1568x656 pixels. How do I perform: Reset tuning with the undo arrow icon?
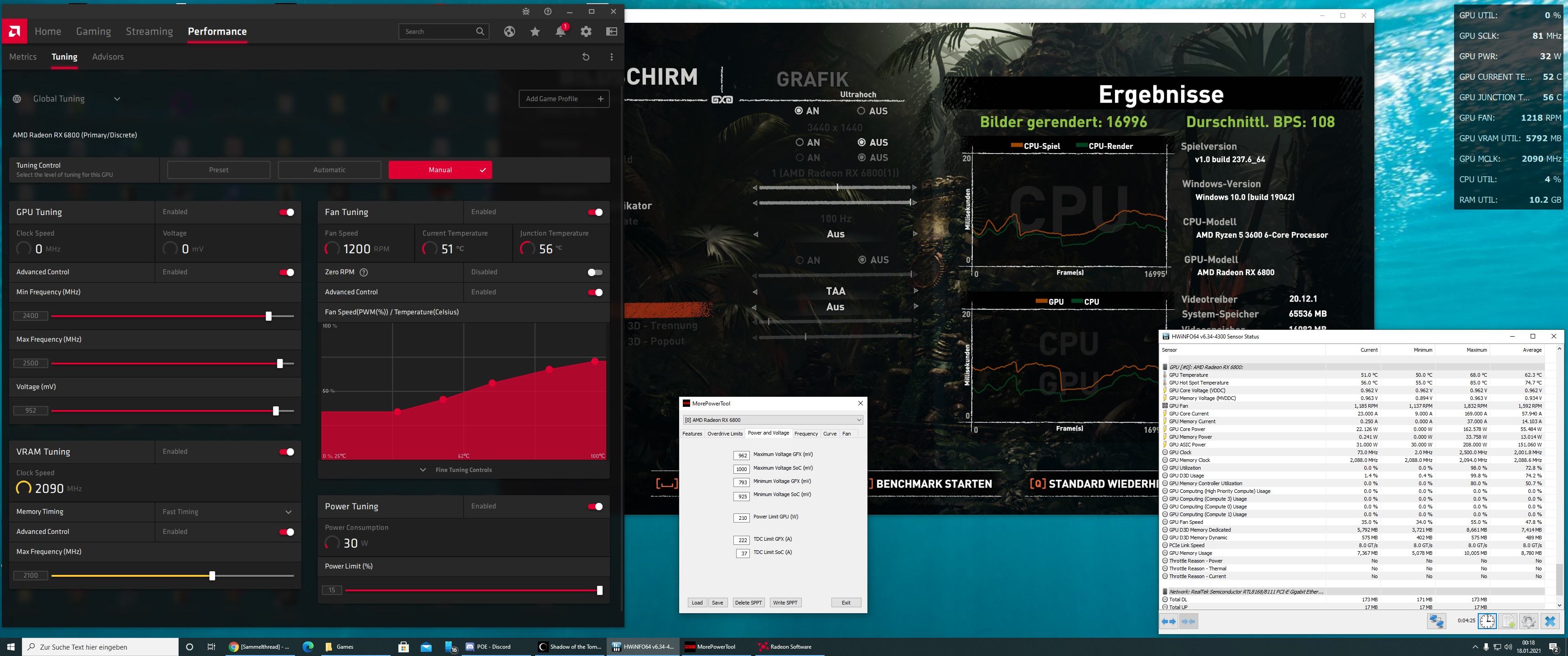(x=586, y=56)
